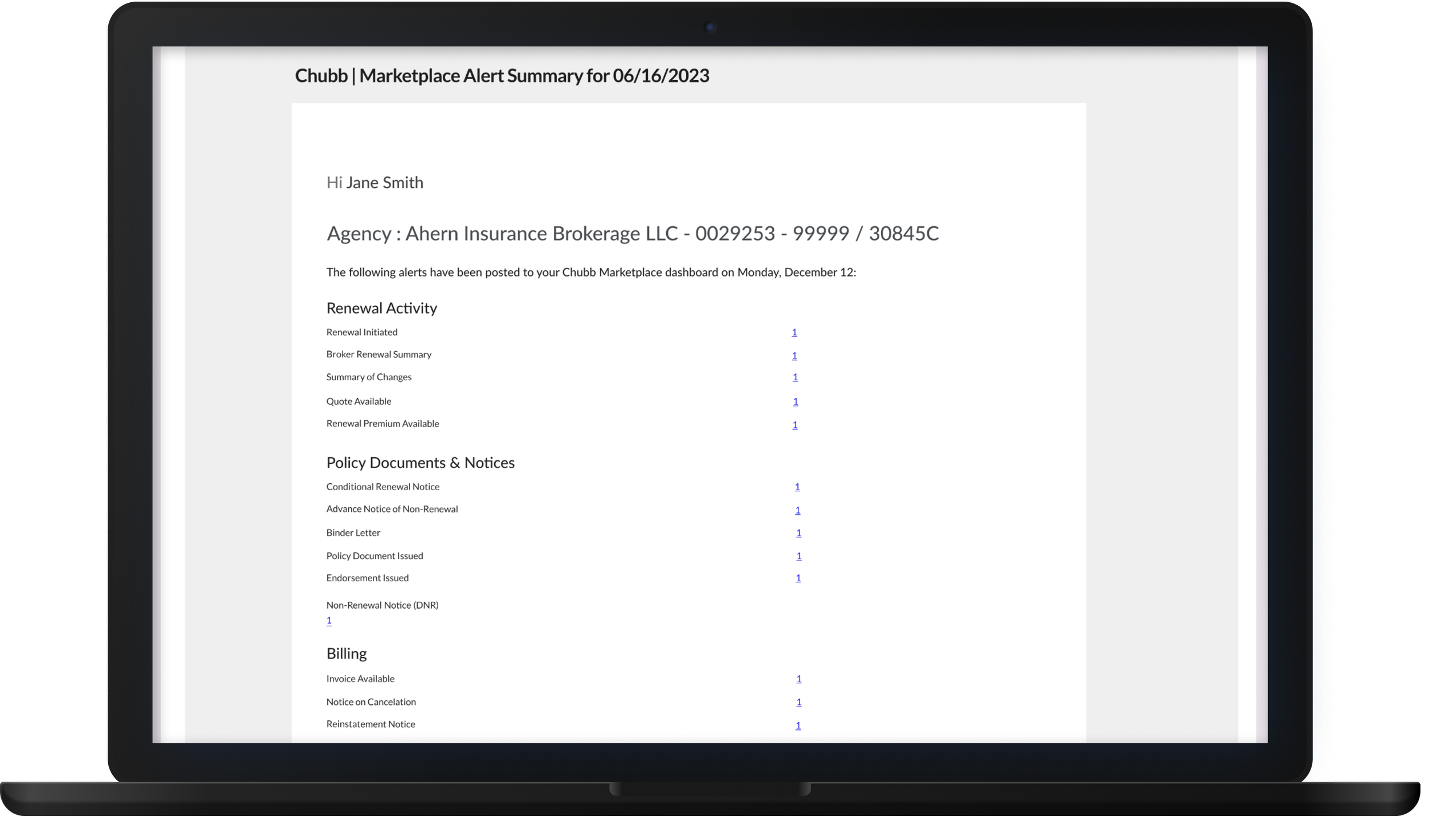
Task: Click the Billing section heading
Action: (x=346, y=653)
